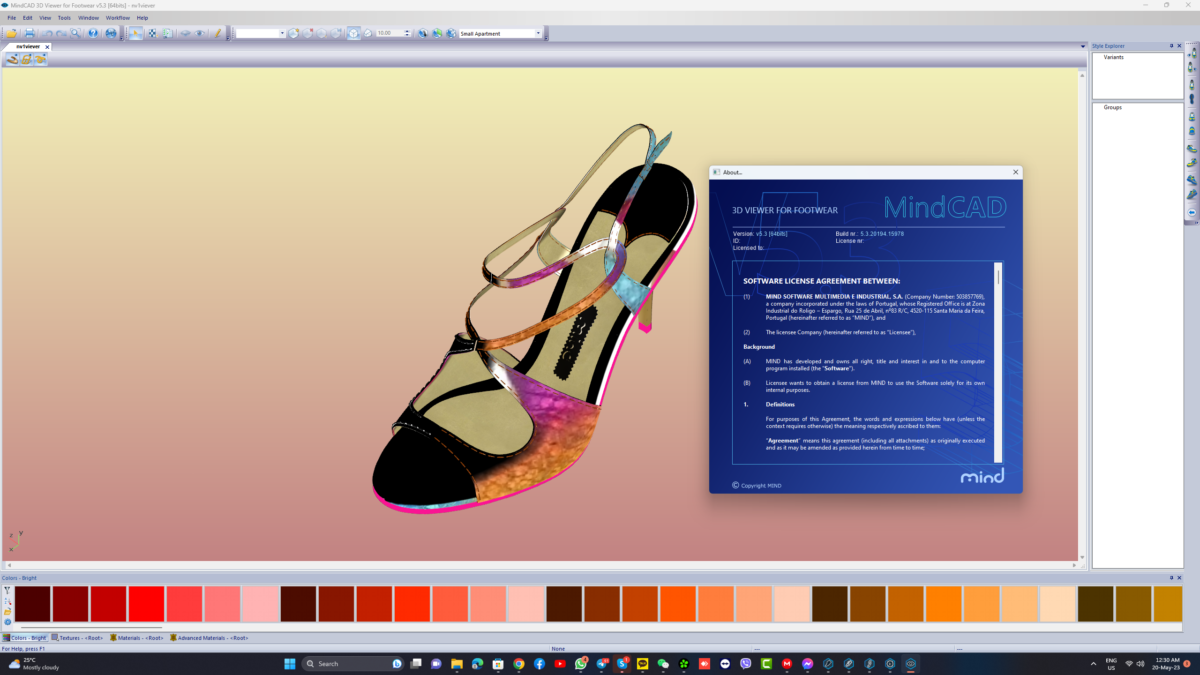Toggle the perspective cube view button in the toolbar
The width and height of the screenshot is (1200, 675).
tap(352, 32)
